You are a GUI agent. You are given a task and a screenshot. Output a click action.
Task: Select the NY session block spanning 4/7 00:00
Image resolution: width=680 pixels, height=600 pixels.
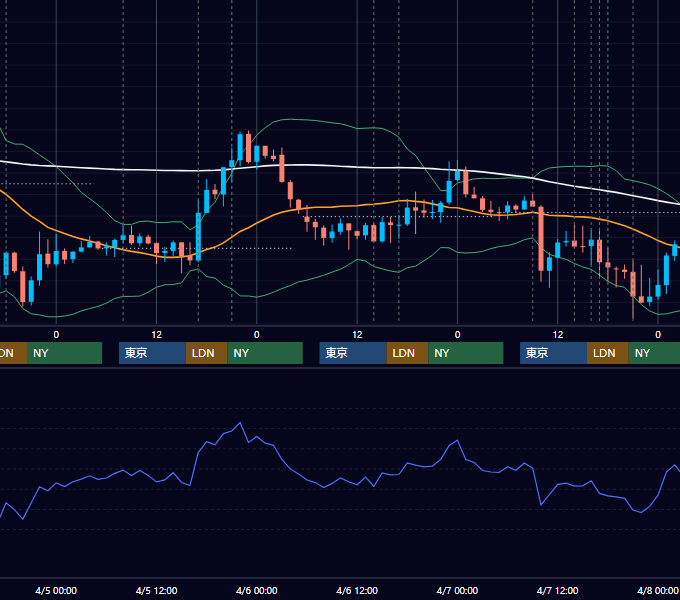point(465,353)
